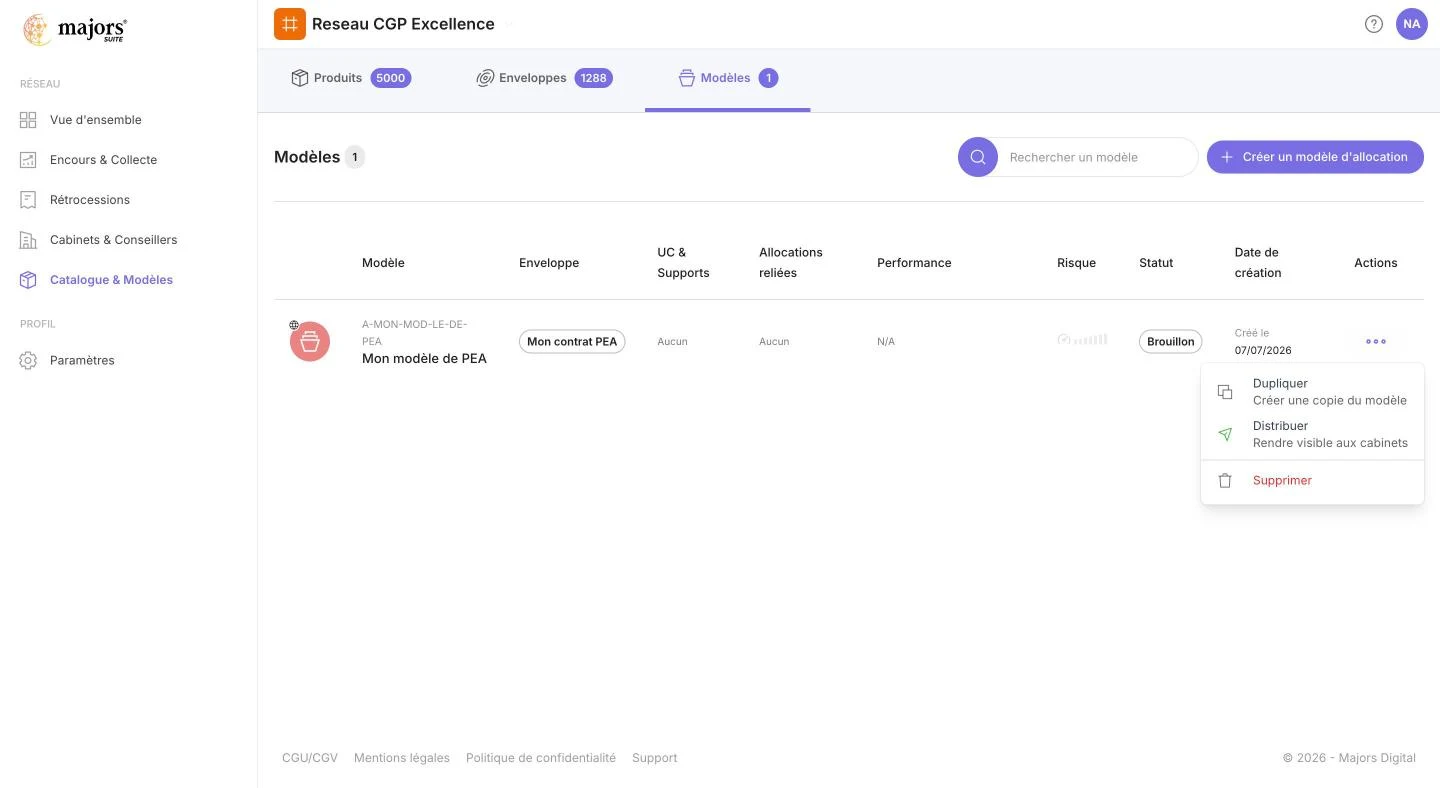Choose Dupliquer from the actions menu
The height and width of the screenshot is (788, 1440).
(x=1312, y=392)
